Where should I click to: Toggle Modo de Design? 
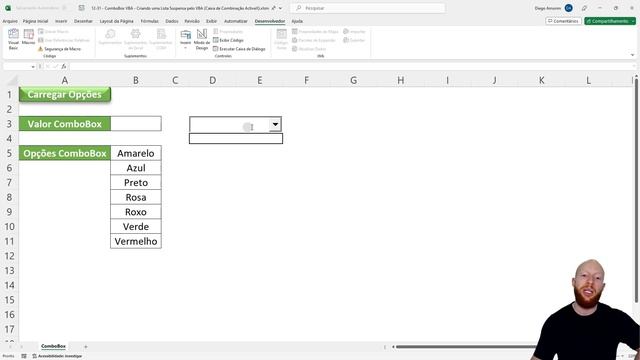point(202,39)
